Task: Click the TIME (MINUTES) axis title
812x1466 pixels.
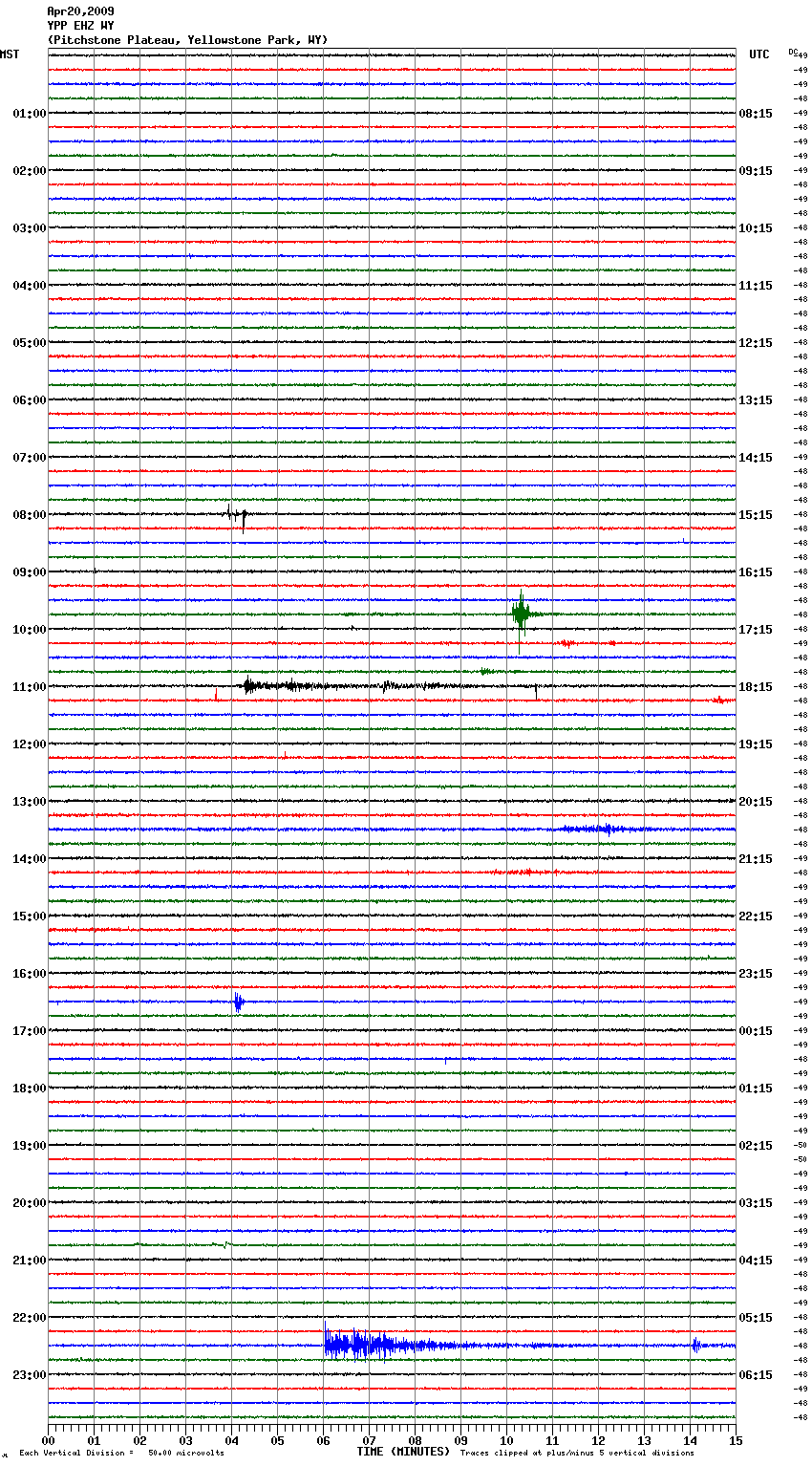Action: (x=403, y=1452)
